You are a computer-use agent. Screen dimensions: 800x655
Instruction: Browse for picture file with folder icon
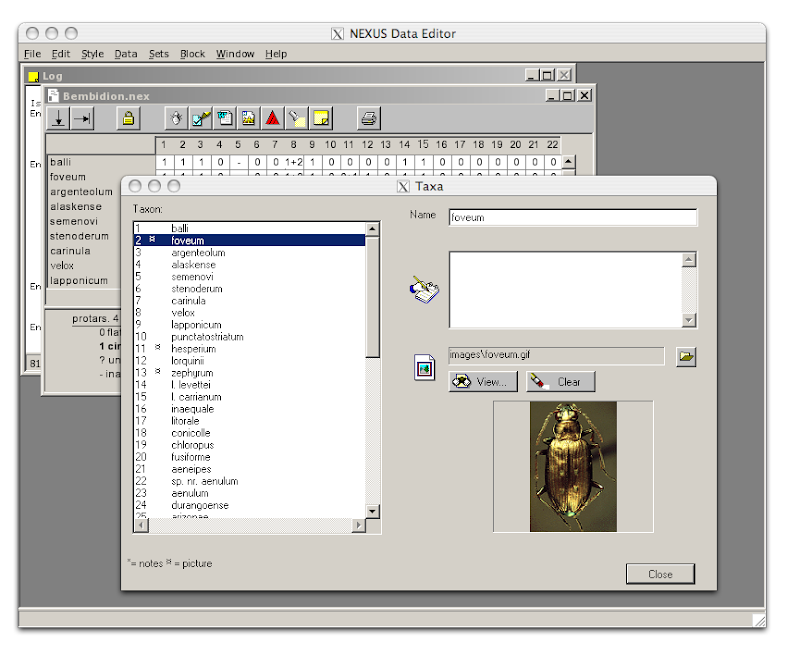(x=685, y=357)
